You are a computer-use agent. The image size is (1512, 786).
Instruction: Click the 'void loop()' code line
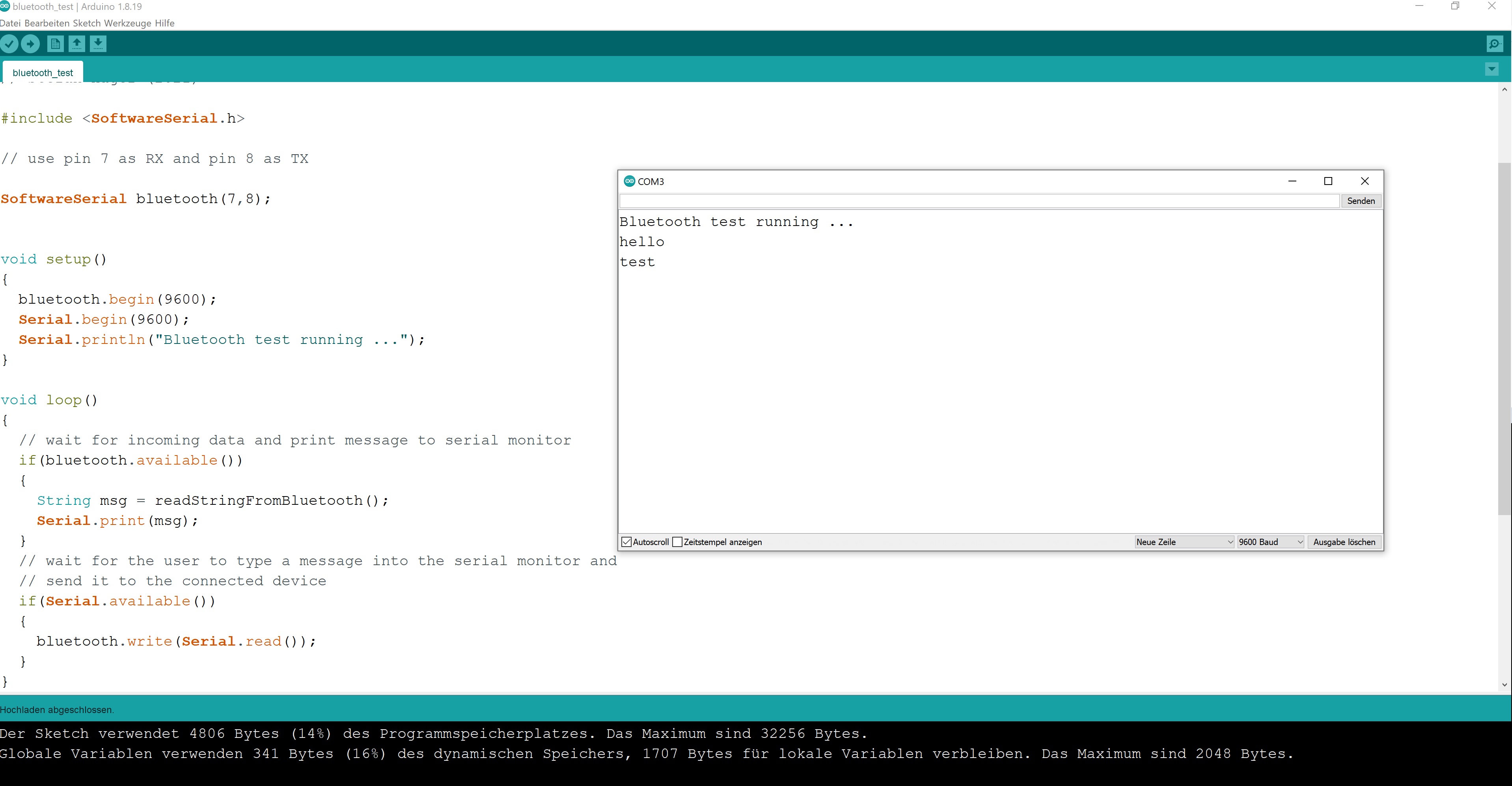click(x=49, y=400)
